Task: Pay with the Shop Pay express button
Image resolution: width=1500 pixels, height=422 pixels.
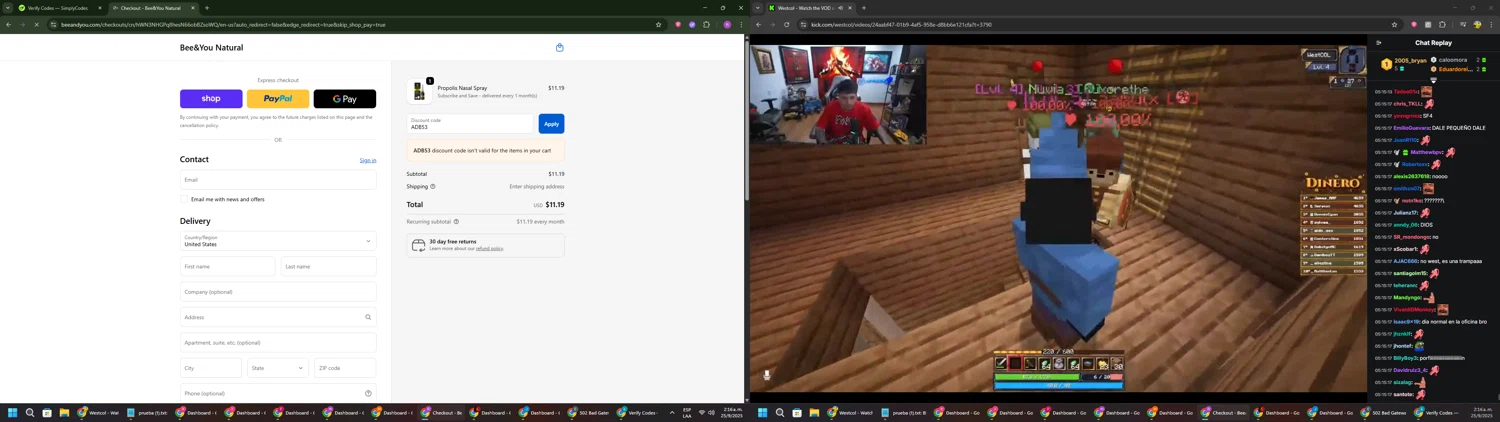Action: click(211, 99)
